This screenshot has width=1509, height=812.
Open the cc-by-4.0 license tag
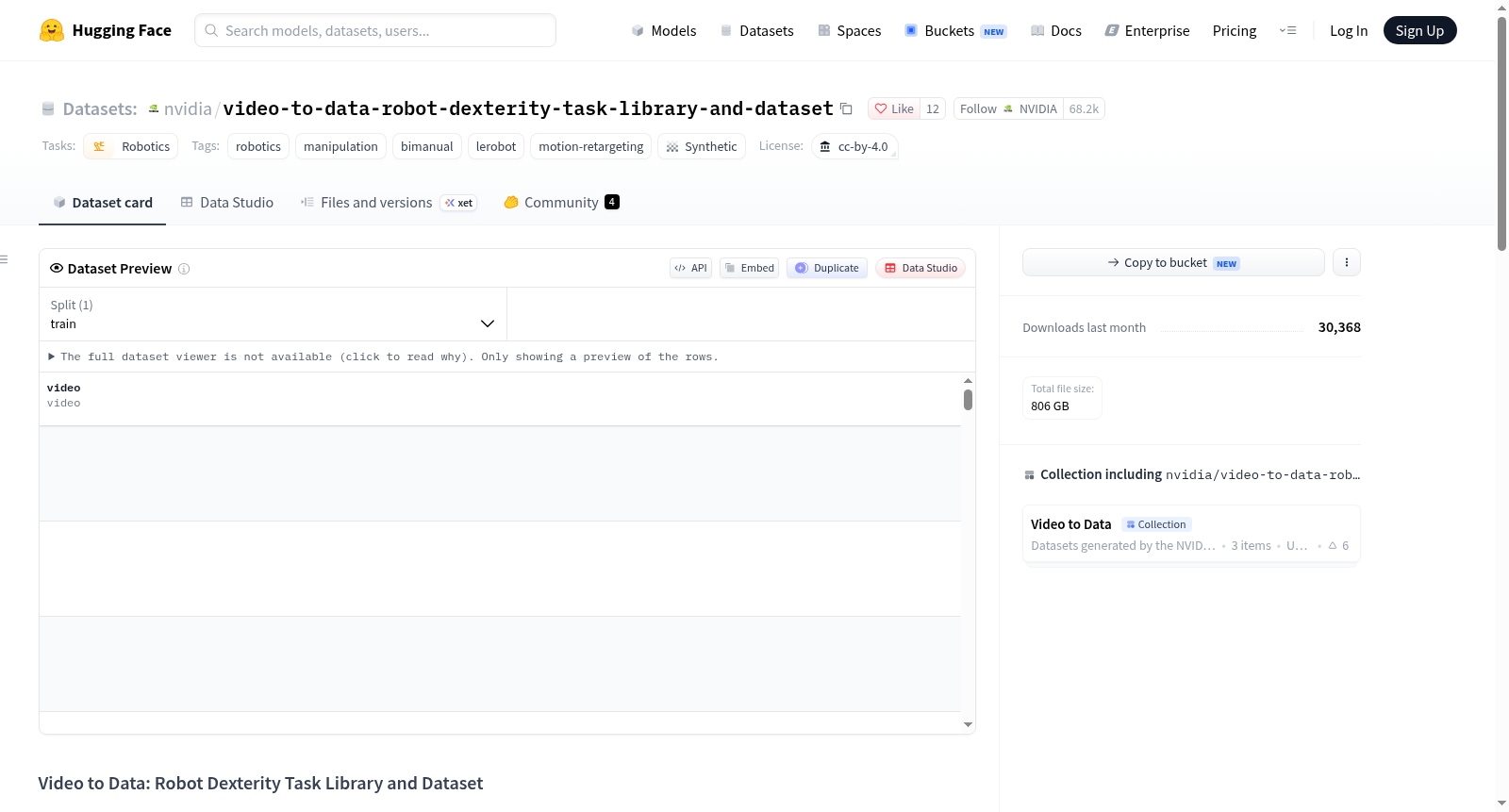point(854,147)
